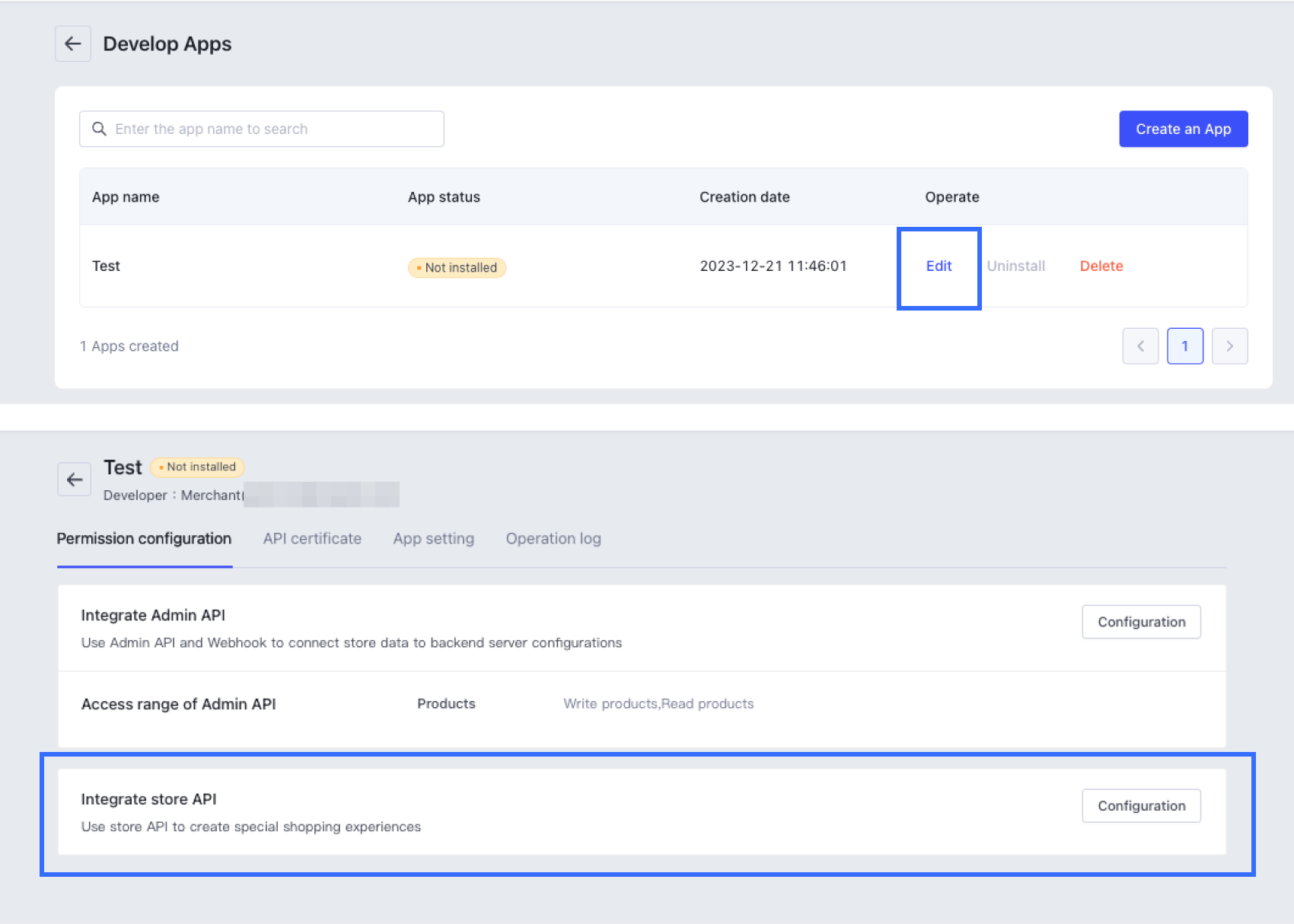1294x924 pixels.
Task: Select the Permission configuration tab
Action: pyautogui.click(x=144, y=538)
